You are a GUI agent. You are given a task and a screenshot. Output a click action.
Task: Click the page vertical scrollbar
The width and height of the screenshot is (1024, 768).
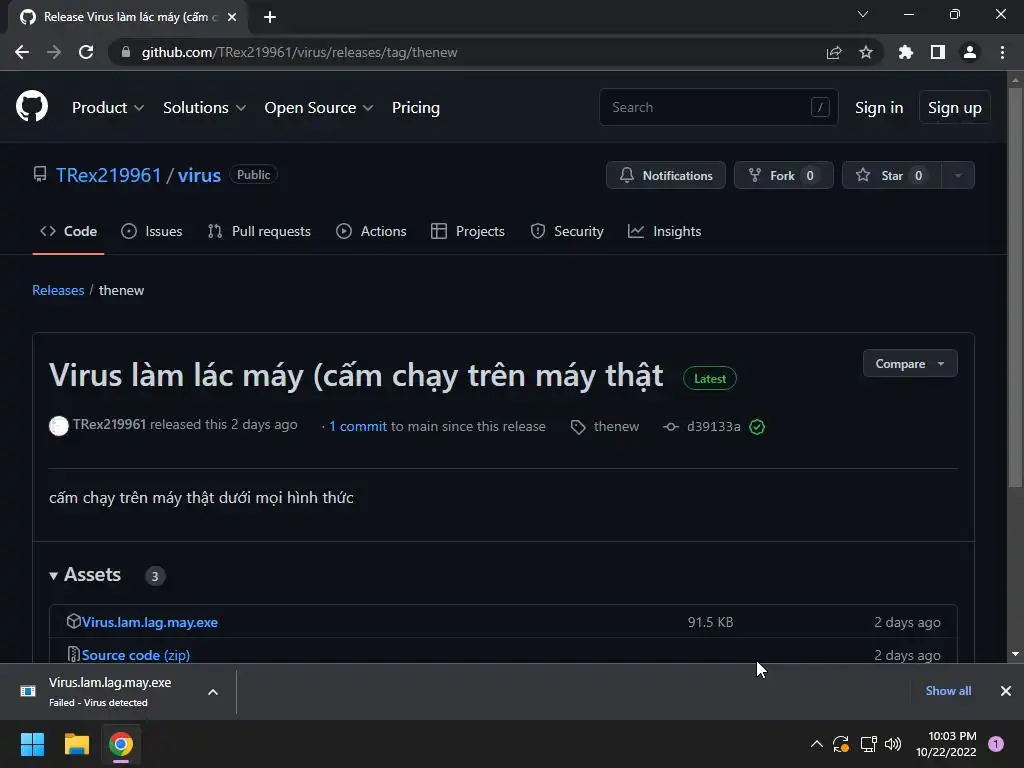coord(1015,287)
